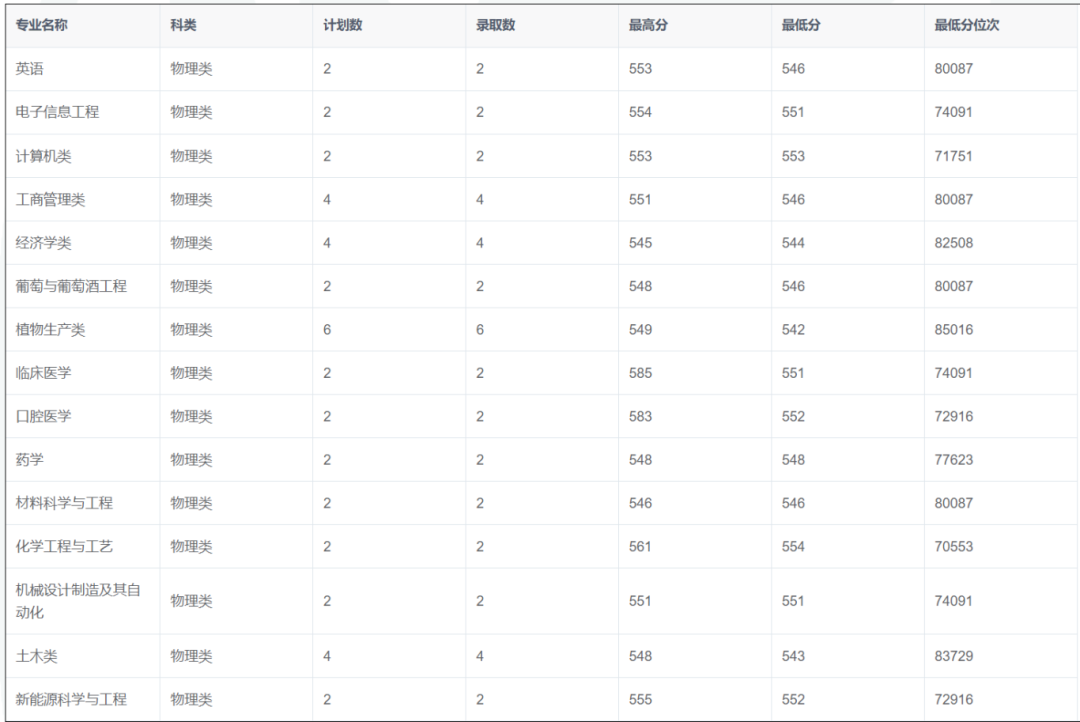The height and width of the screenshot is (722, 1080).
Task: Select the 物理类 cell in 药学 row
Action: (191, 460)
